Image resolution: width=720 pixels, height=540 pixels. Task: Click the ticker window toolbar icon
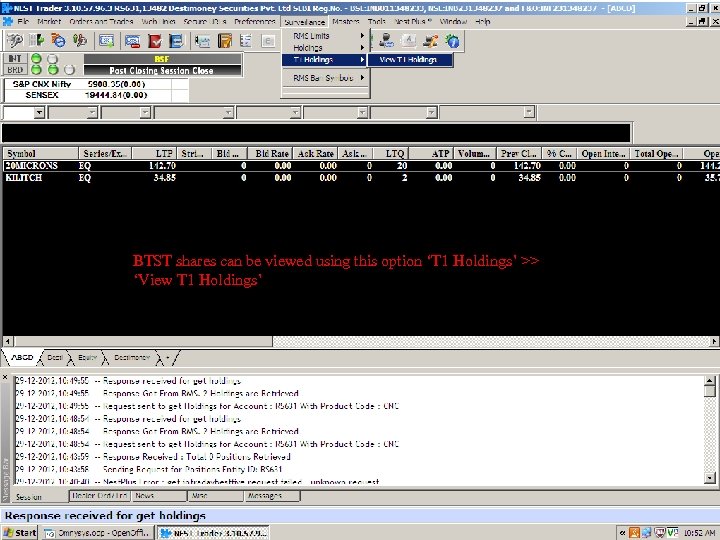tap(202, 41)
